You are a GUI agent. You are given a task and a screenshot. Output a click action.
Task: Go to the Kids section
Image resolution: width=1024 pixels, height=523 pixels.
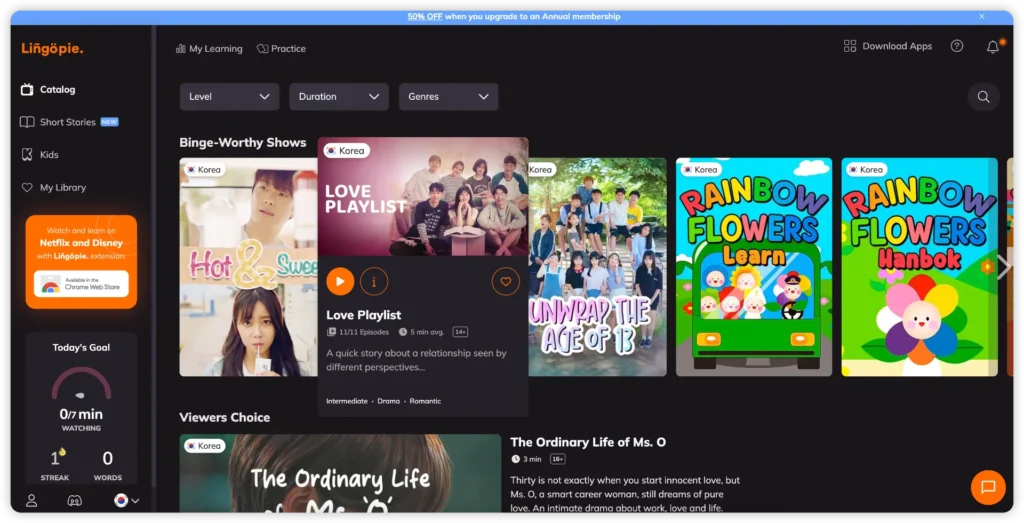point(40,155)
